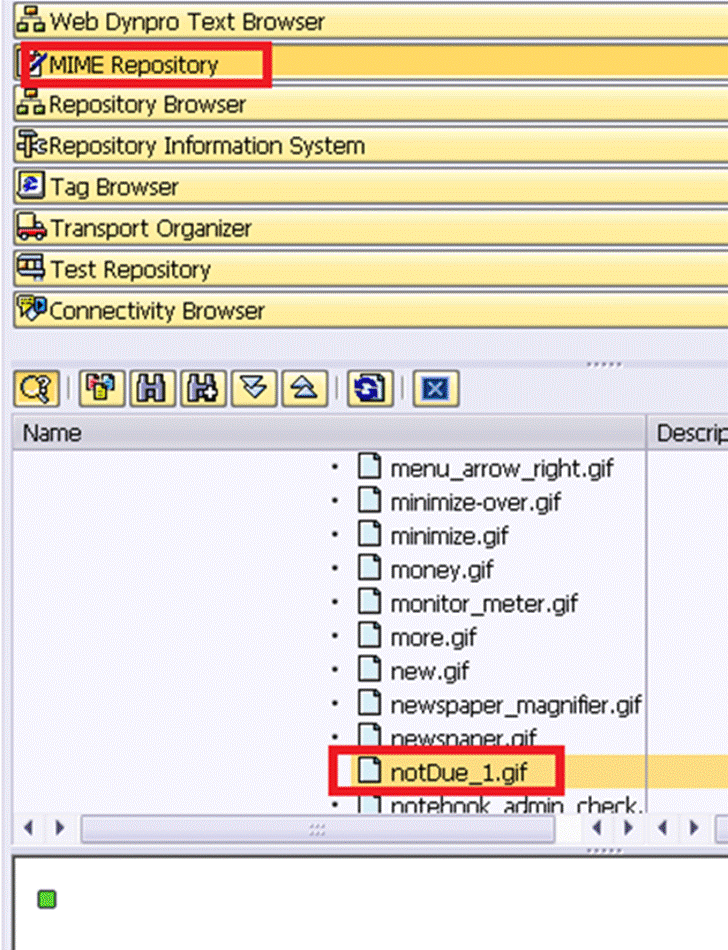Viewport: 728px width, 950px height.
Task: Click Collapse subtree toolbar button
Action: [305, 388]
